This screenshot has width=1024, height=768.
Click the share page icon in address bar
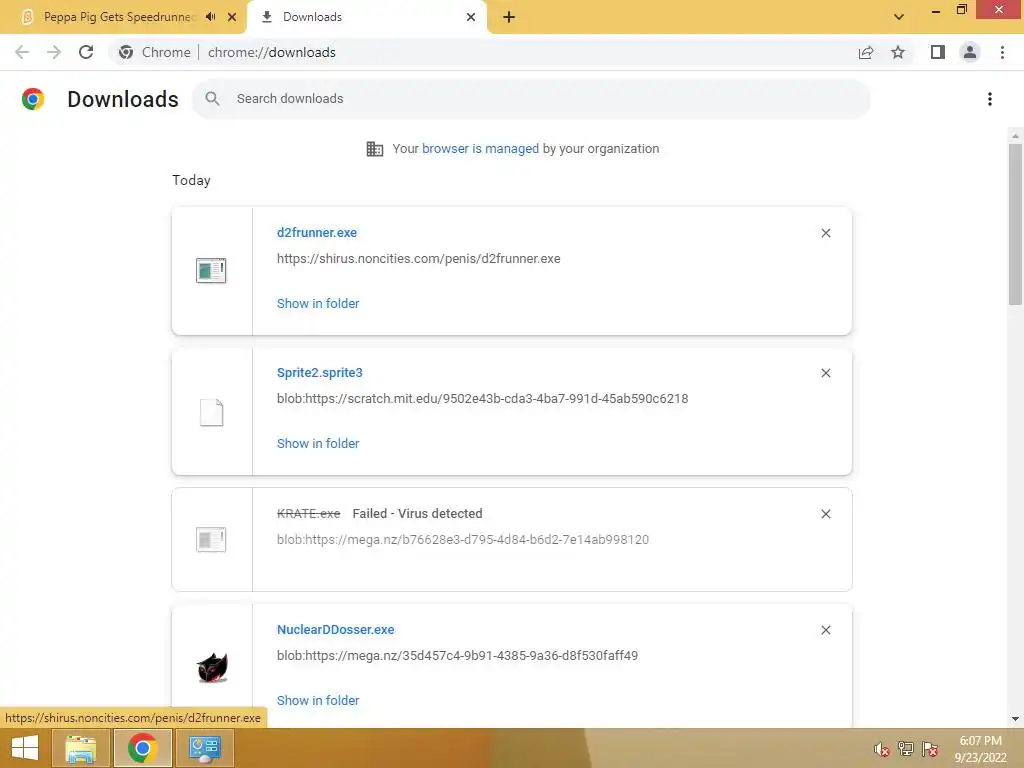(x=866, y=52)
